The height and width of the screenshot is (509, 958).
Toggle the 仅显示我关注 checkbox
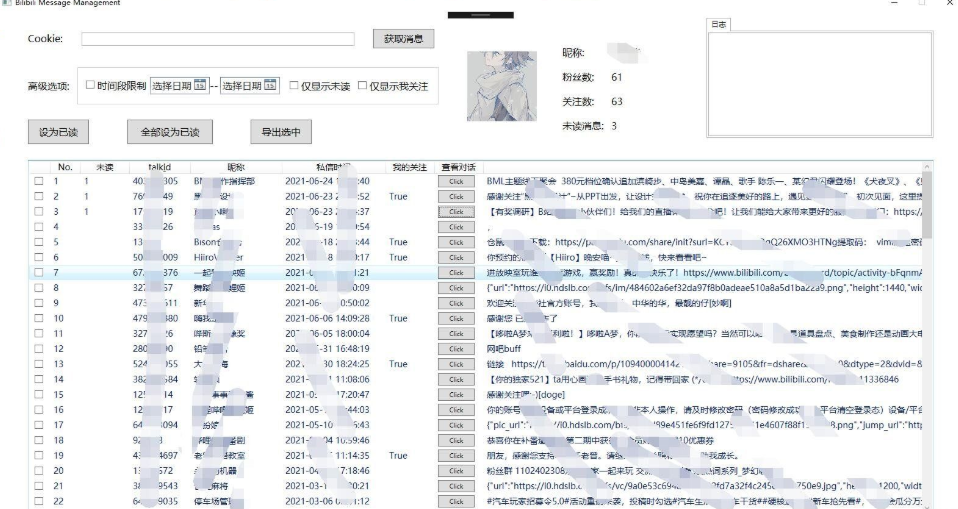pos(362,86)
